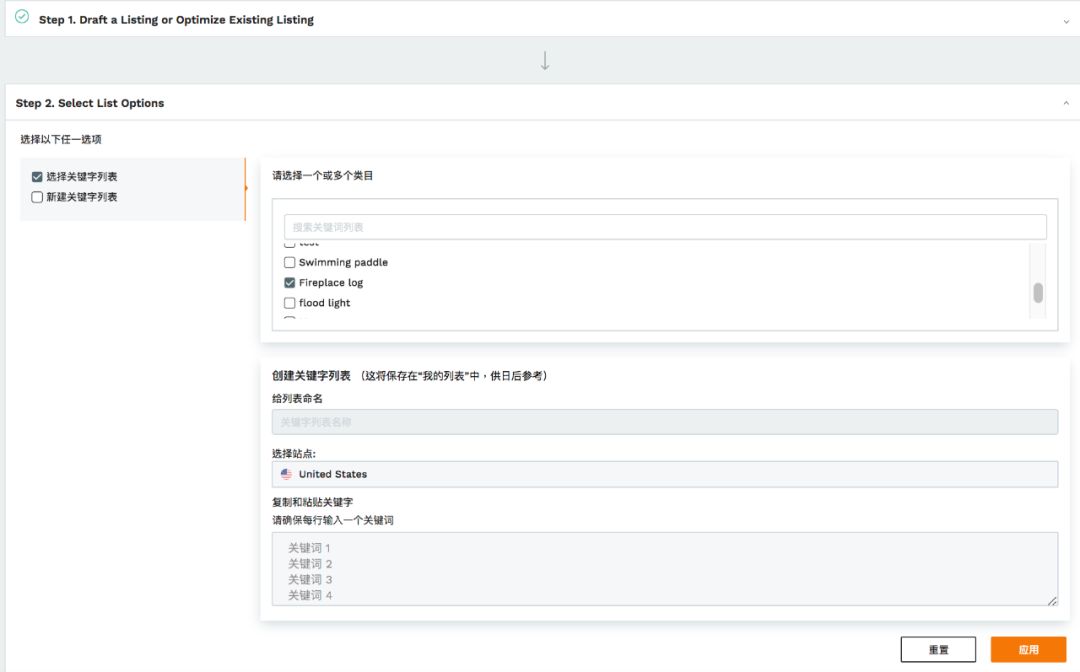Image resolution: width=1080 pixels, height=672 pixels.
Task: Click the 重置 reset button
Action: (x=938, y=649)
